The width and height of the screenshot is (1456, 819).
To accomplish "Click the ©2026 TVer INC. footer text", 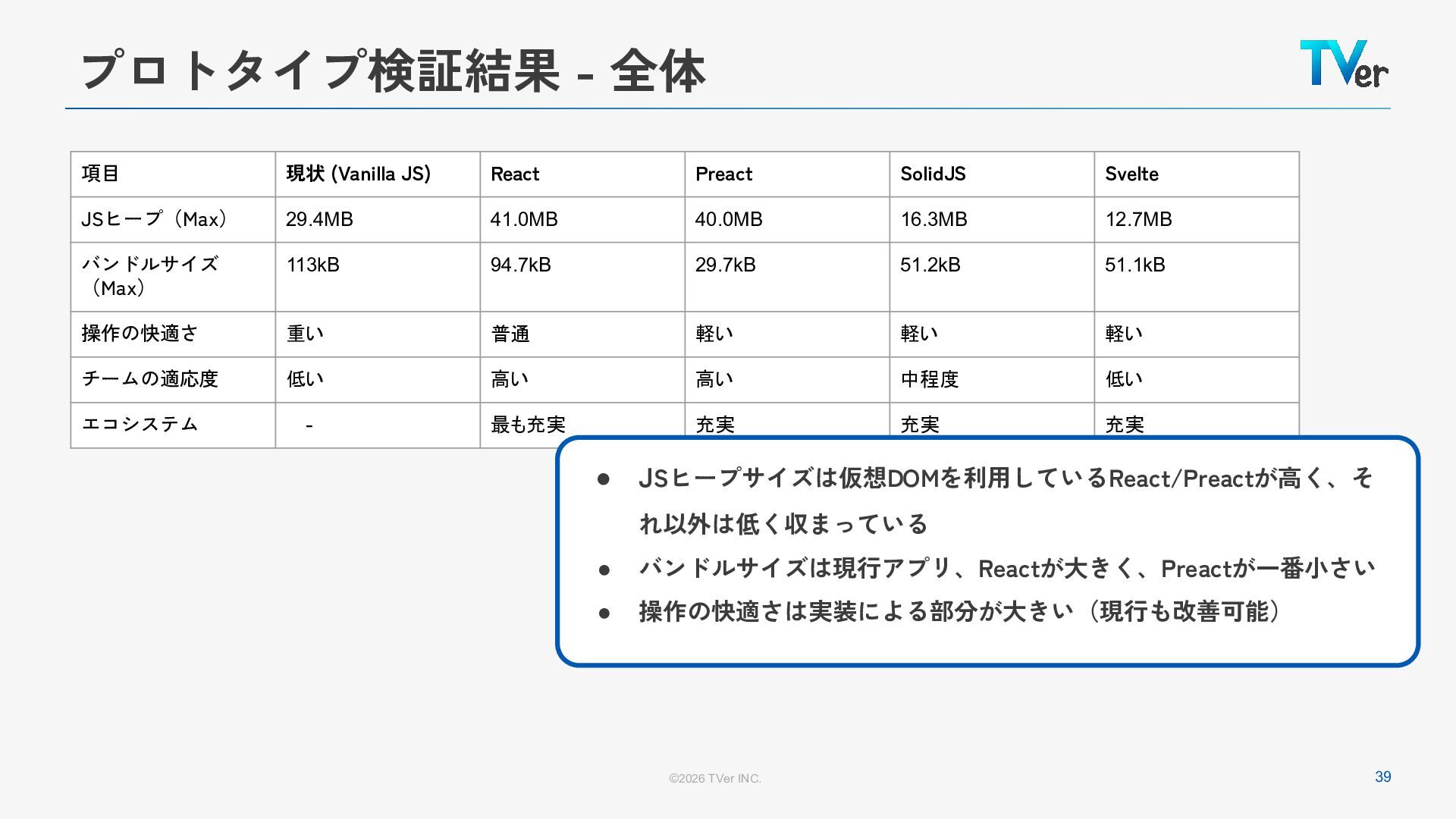I will (714, 779).
